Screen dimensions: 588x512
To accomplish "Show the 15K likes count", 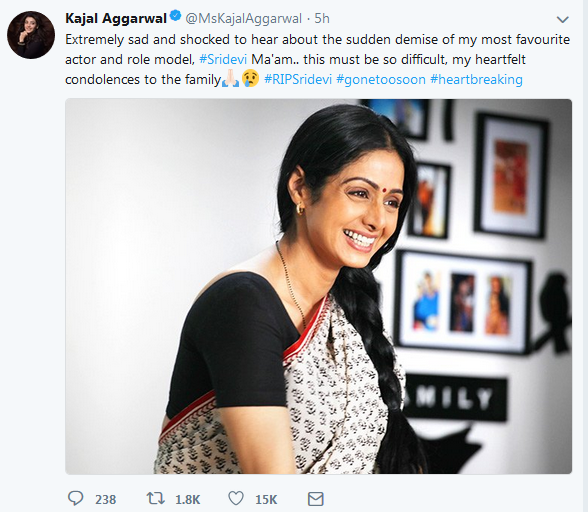I will coord(266,500).
